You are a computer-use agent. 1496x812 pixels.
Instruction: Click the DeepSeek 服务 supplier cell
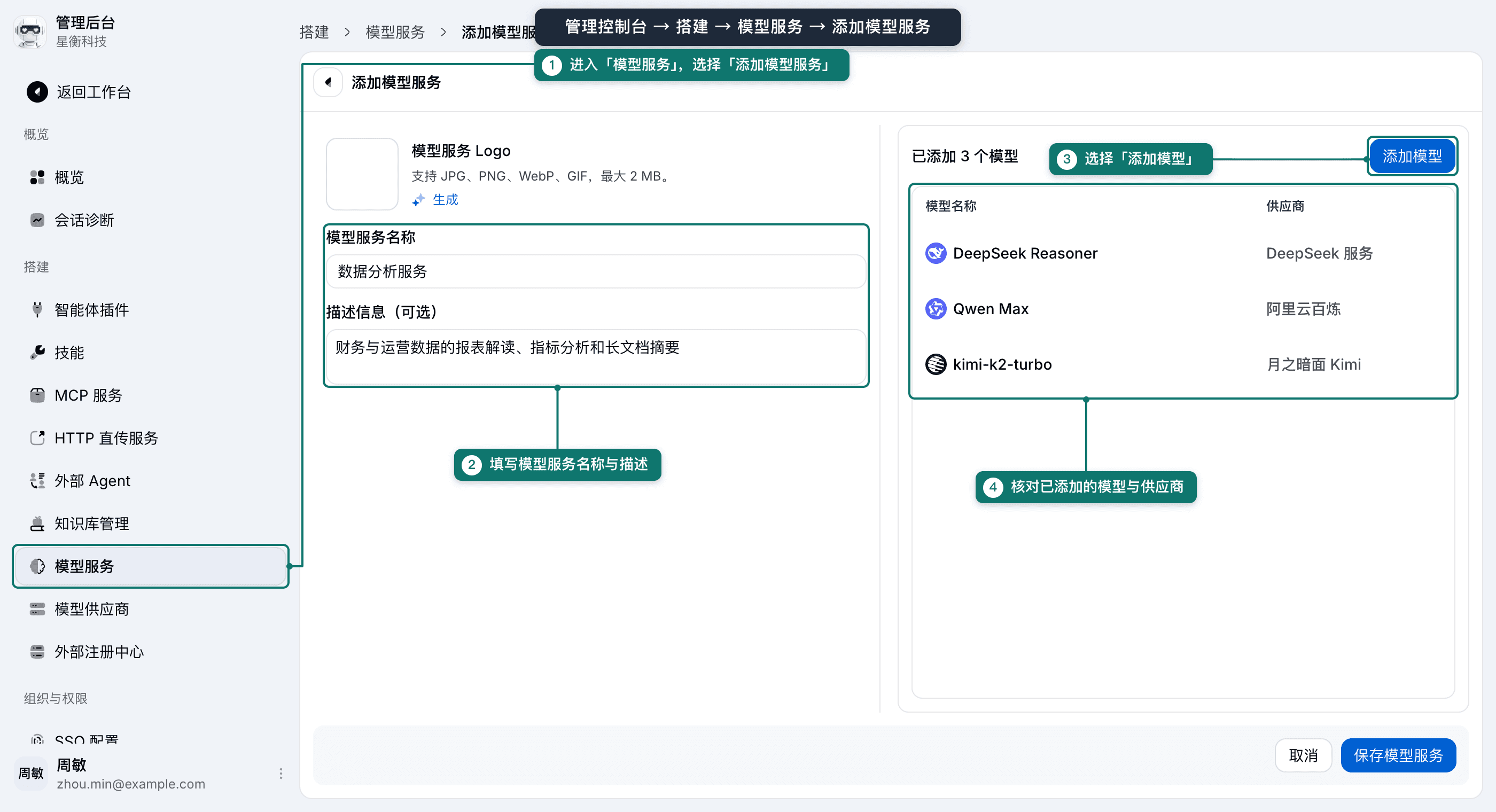1320,253
